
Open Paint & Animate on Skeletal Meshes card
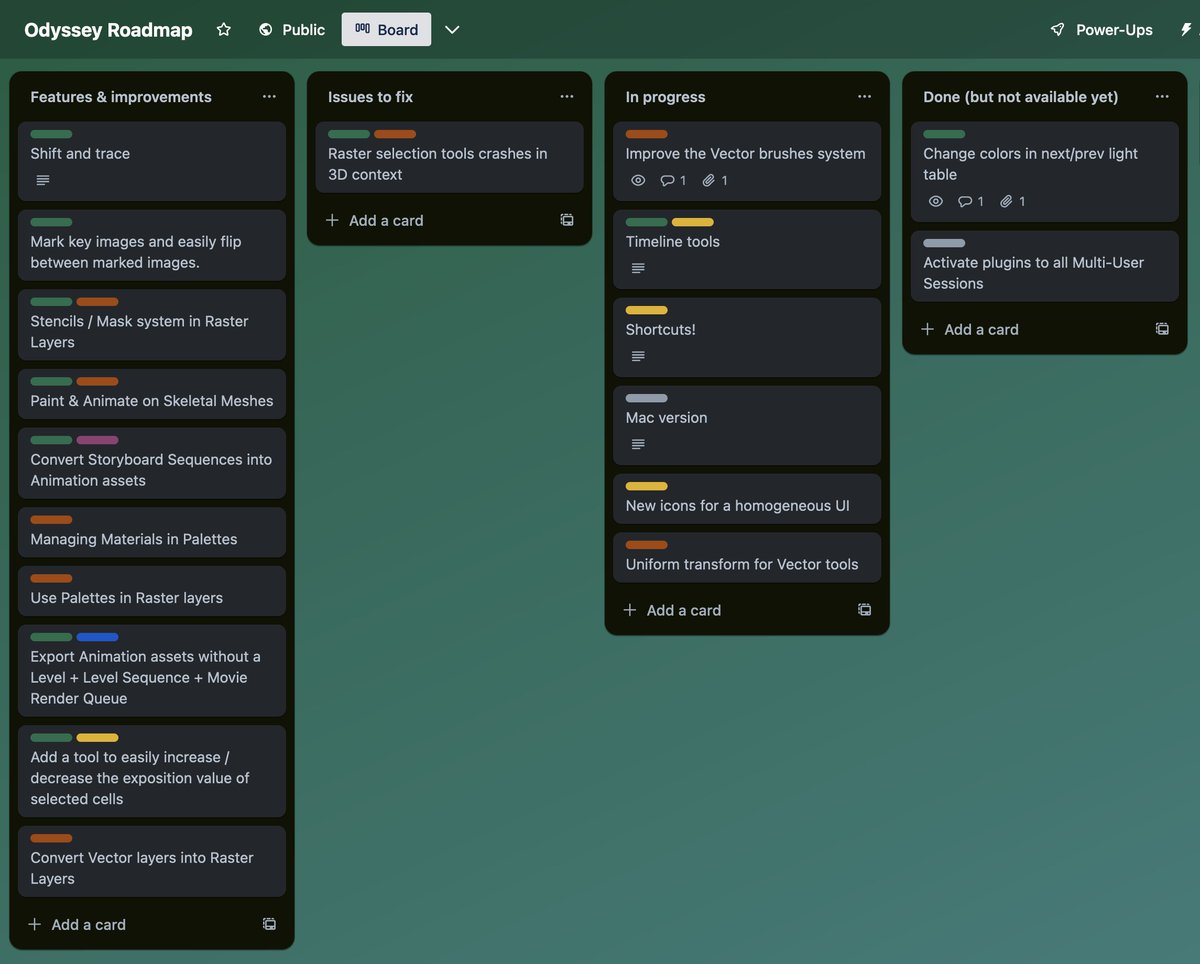pos(152,394)
